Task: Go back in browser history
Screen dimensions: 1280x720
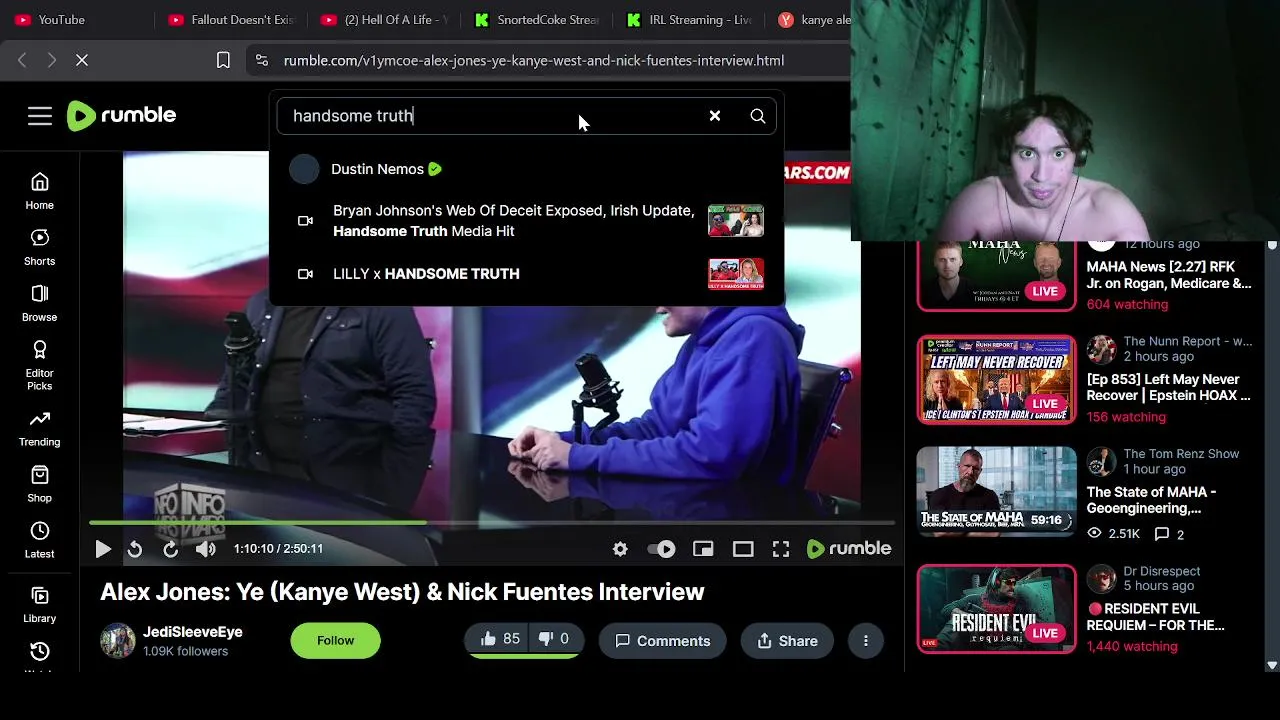Action: pos(22,61)
